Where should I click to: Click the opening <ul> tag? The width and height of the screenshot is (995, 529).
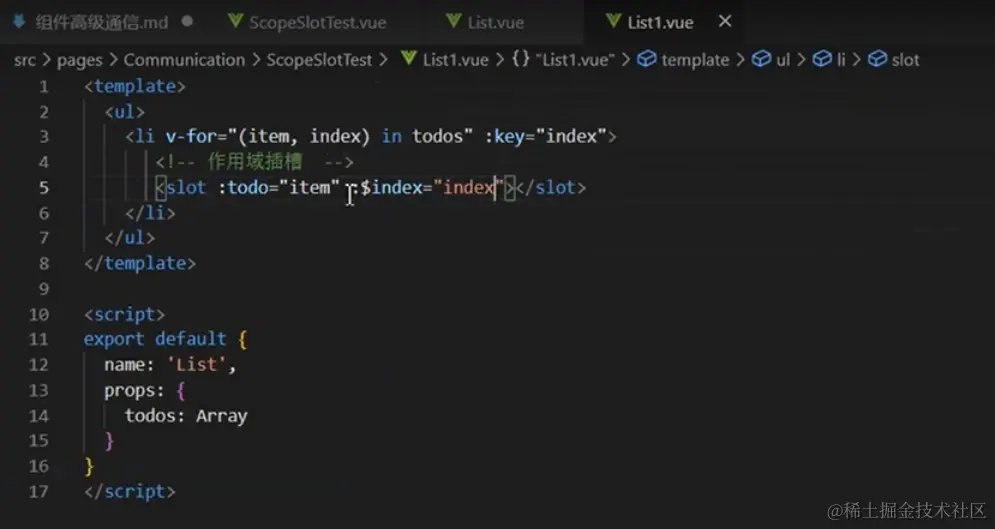tap(125, 112)
